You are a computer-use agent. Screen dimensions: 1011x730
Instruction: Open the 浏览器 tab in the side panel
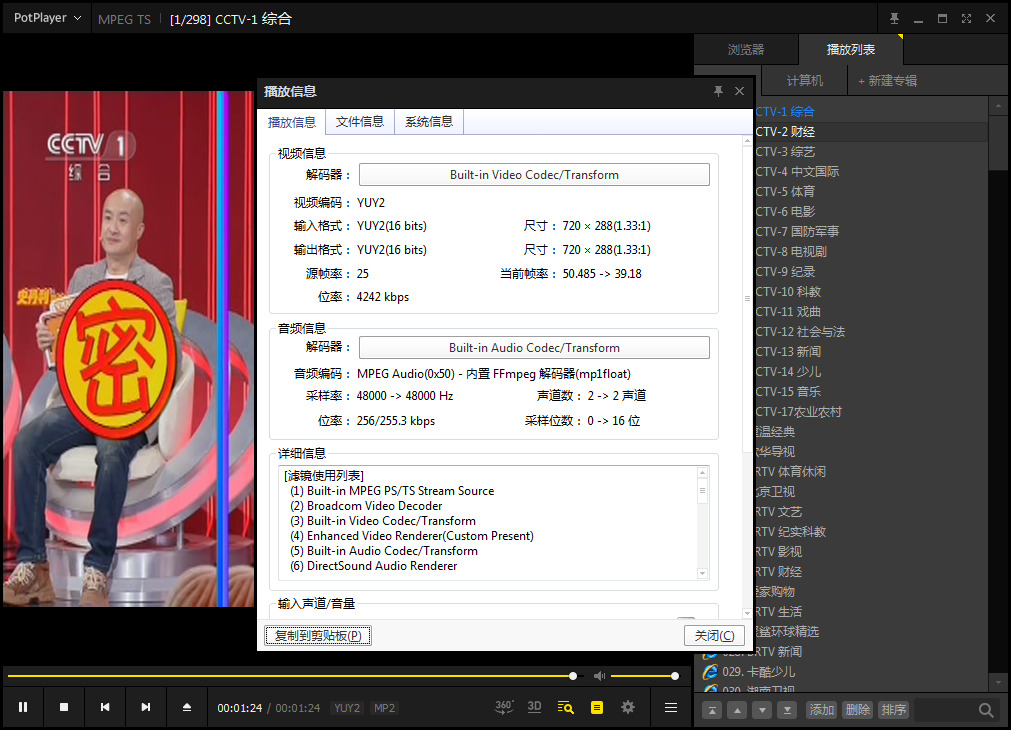point(746,50)
